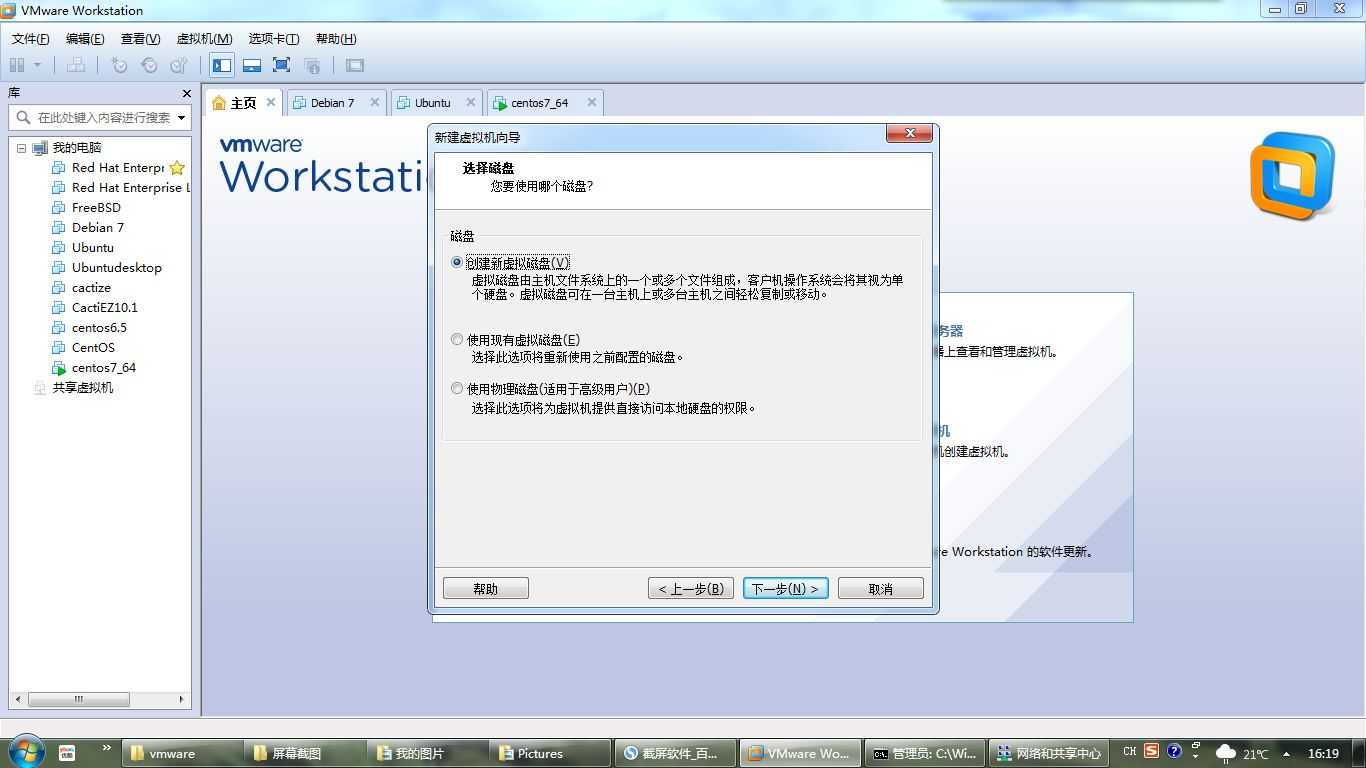Close the centos7_64 tab
1366x768 pixels.
[592, 102]
